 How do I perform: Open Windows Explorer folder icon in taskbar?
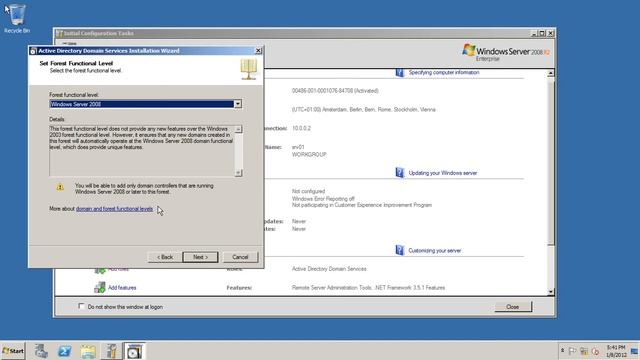[x=88, y=351]
